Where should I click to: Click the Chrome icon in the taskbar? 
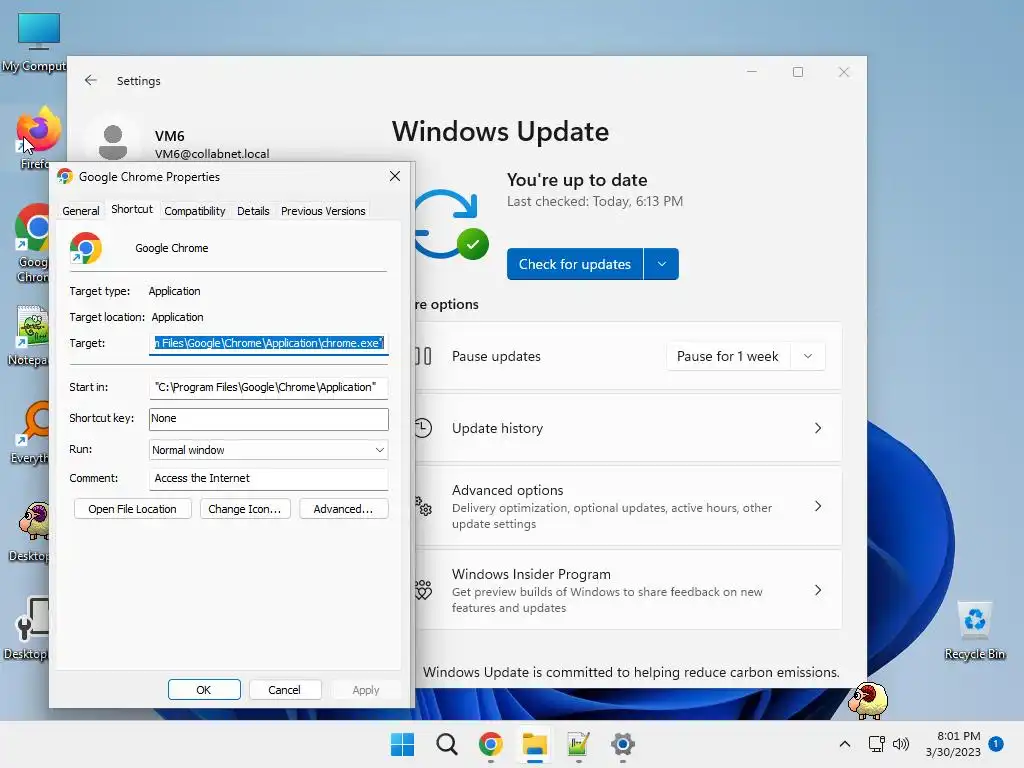490,744
